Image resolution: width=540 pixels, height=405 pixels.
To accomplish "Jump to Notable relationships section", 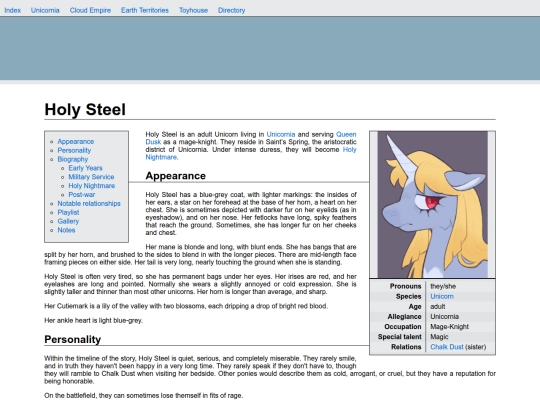I will [89, 204].
